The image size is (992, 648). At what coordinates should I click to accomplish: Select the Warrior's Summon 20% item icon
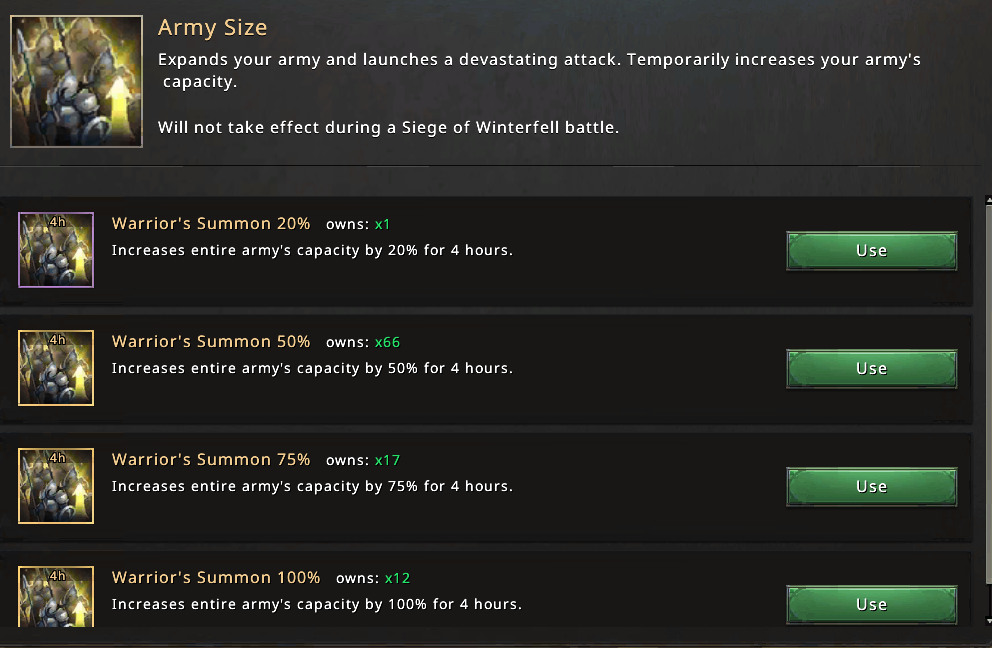56,250
